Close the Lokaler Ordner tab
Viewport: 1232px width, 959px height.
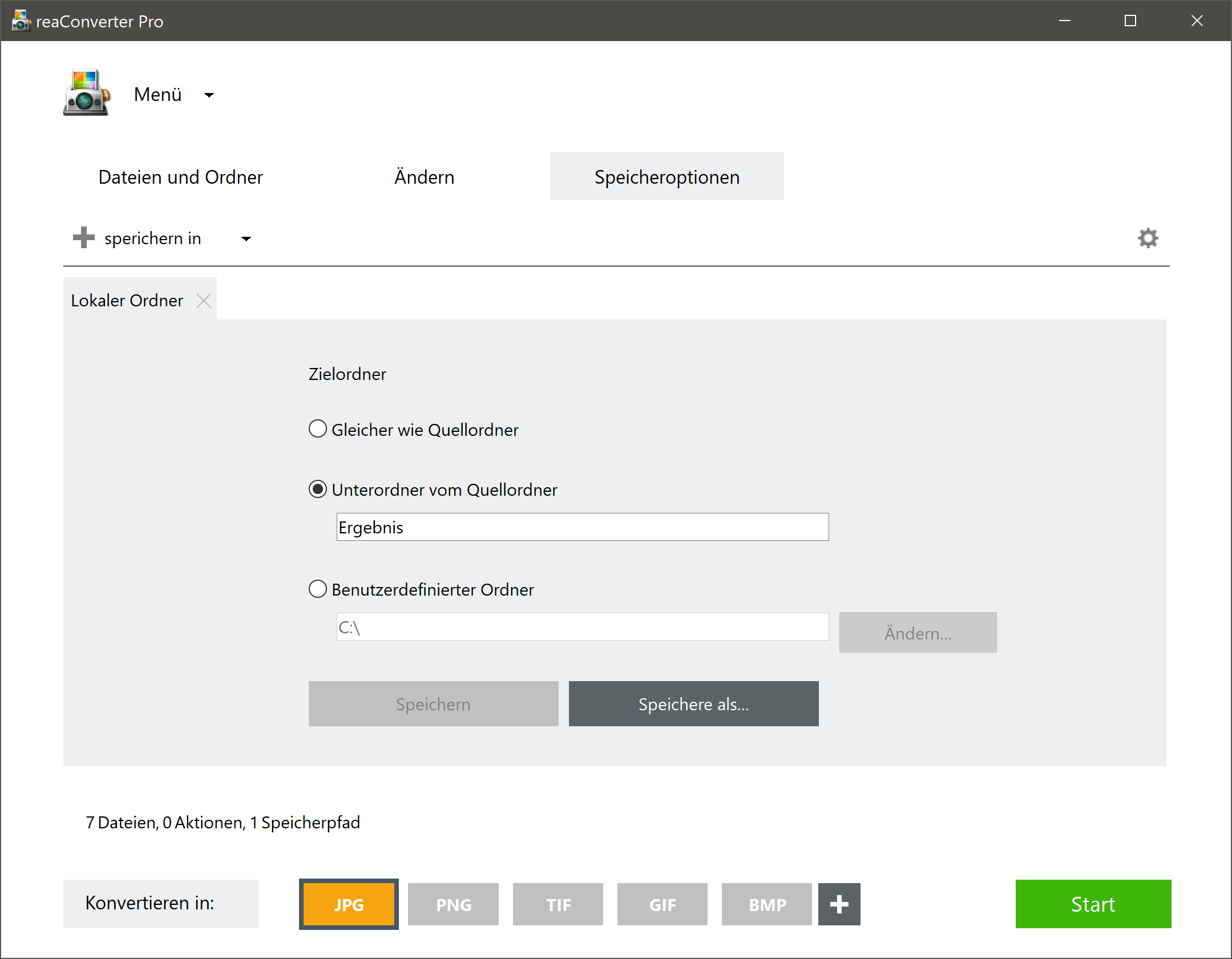pyautogui.click(x=204, y=301)
